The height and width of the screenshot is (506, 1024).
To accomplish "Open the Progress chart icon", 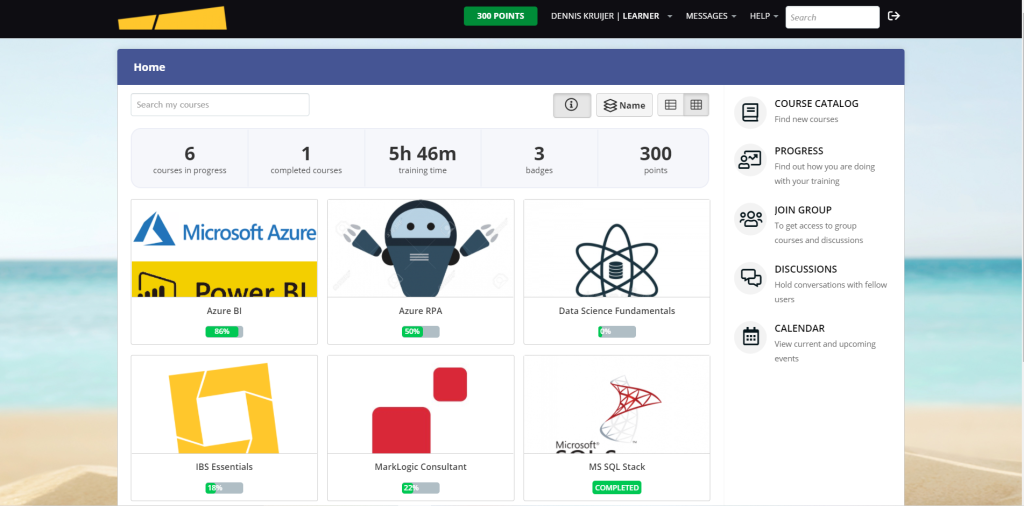I will pyautogui.click(x=749, y=160).
